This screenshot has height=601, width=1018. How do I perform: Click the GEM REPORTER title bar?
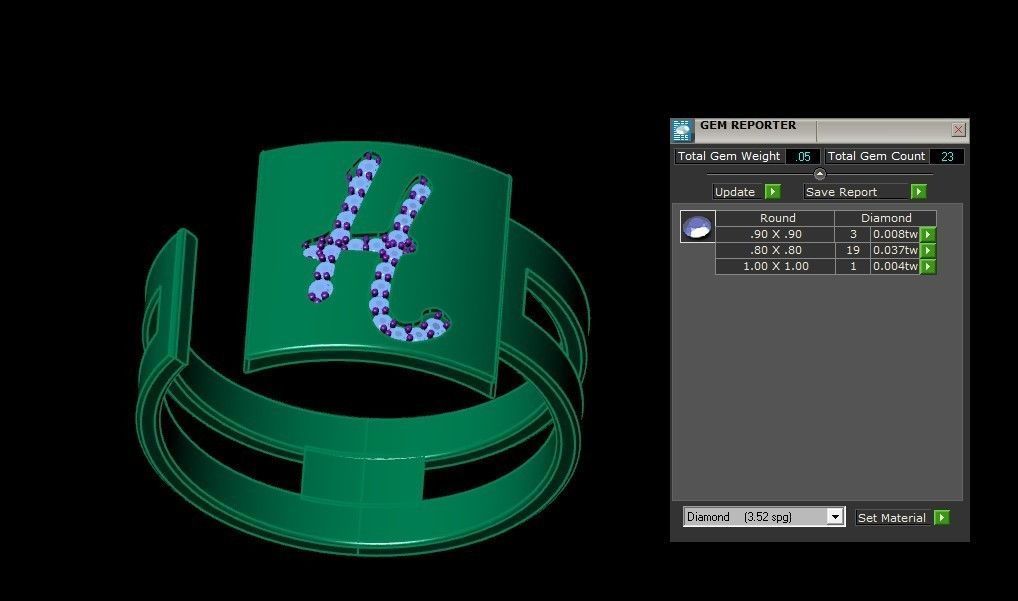[819, 130]
